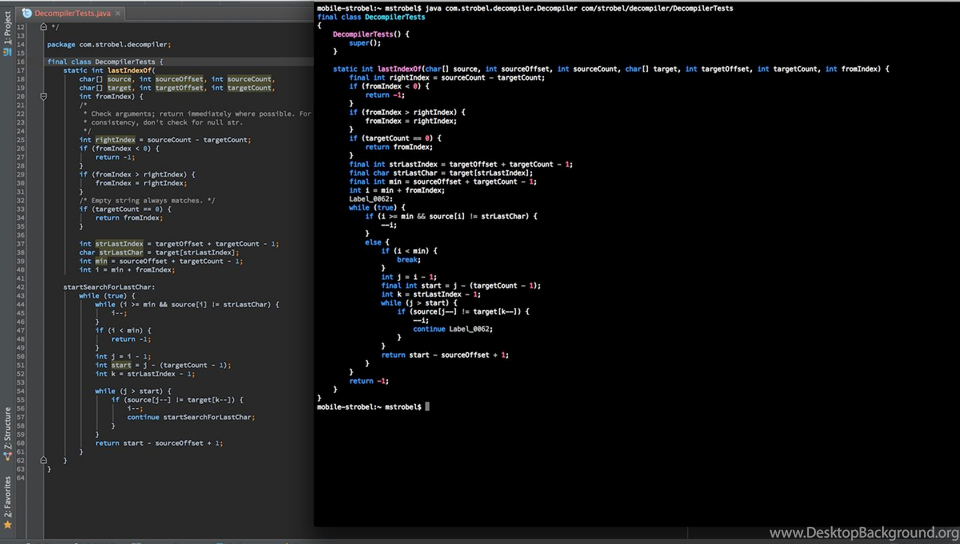Close the DecompilerTests.java tab

(x=118, y=13)
